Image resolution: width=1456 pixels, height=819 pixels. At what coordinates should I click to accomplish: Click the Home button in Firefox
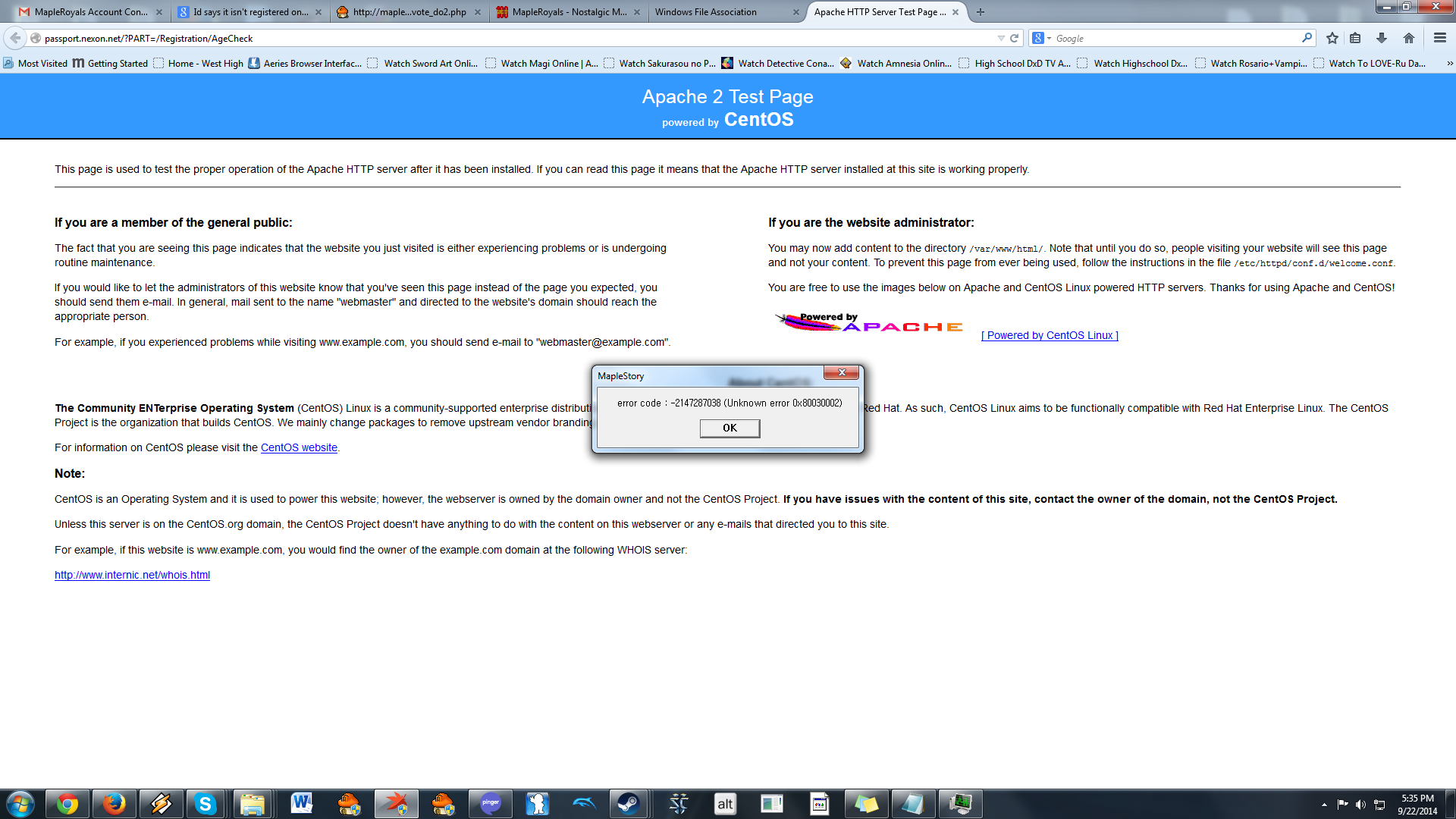[1409, 38]
